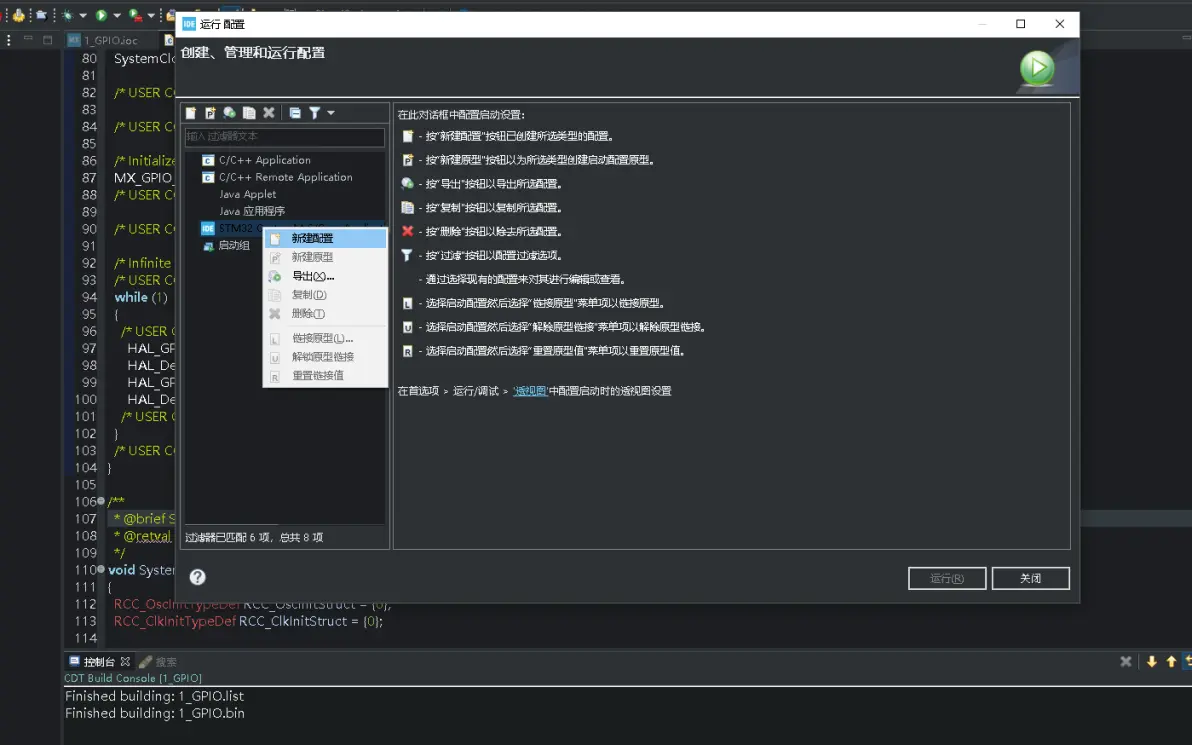Click the Debug bug icon in IDE toolbar
The image size is (1192, 745).
click(68, 14)
